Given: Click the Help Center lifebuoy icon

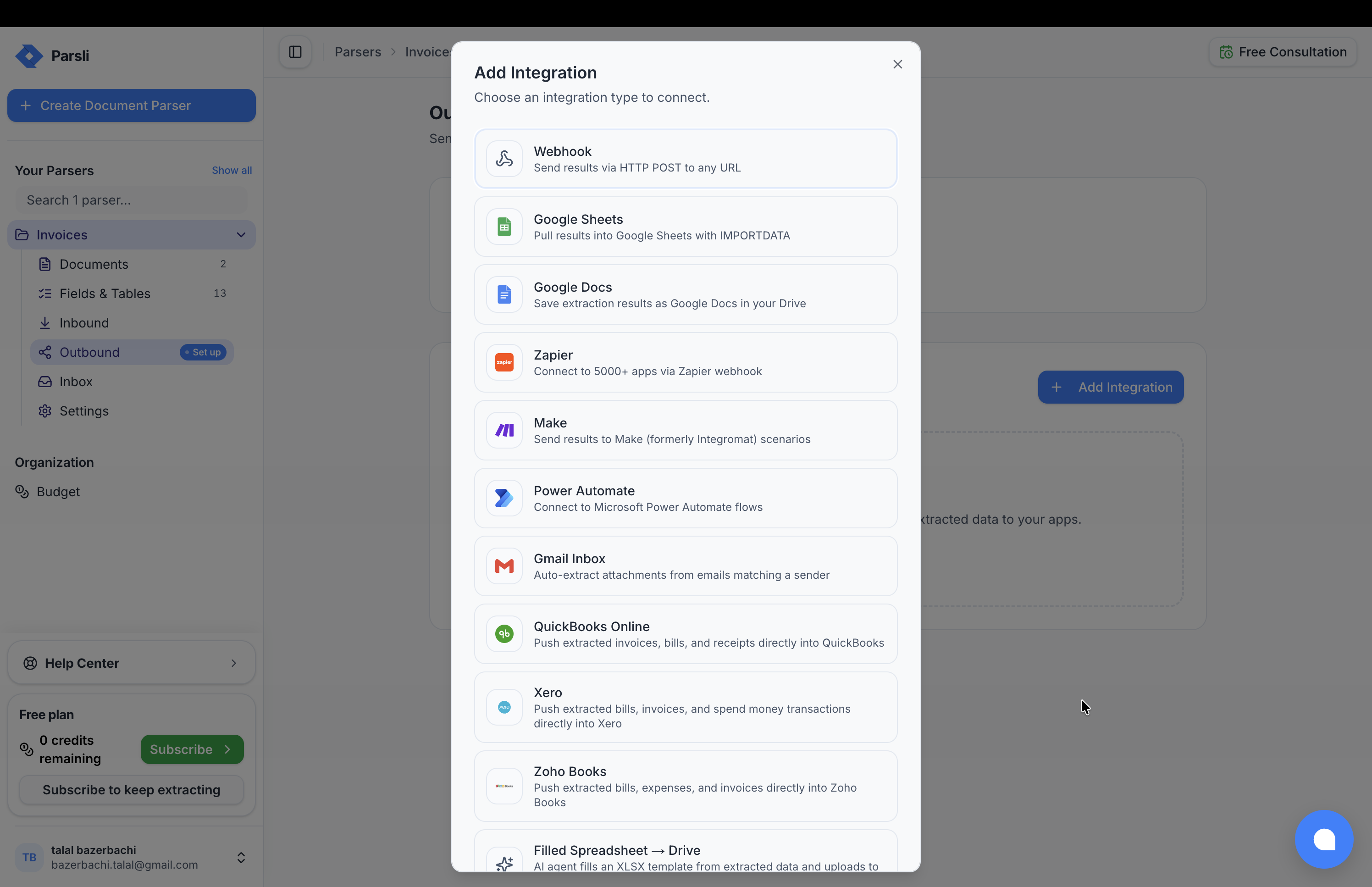Looking at the screenshot, I should click(x=30, y=663).
